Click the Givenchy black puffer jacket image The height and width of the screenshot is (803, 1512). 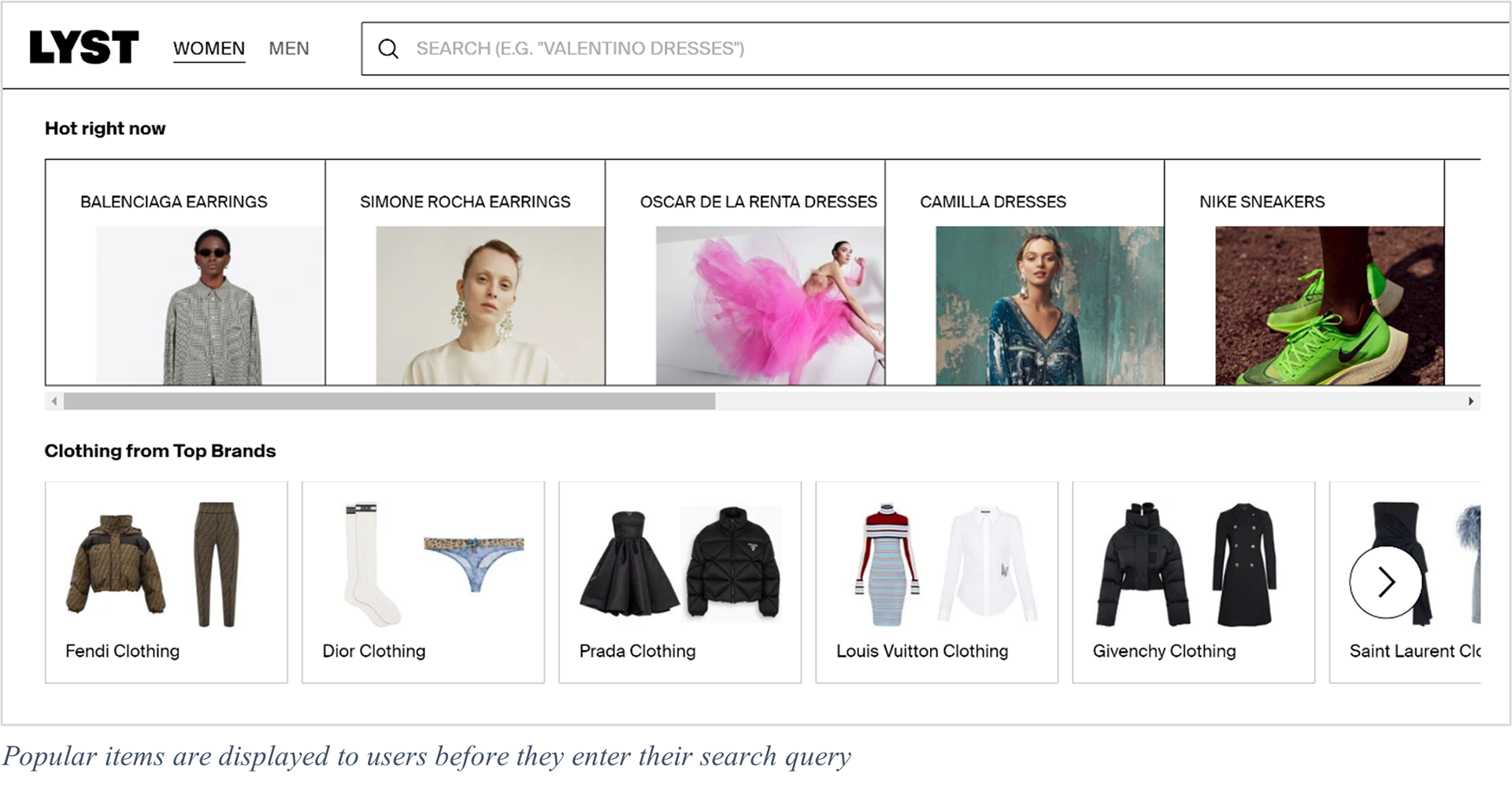pos(1143,564)
